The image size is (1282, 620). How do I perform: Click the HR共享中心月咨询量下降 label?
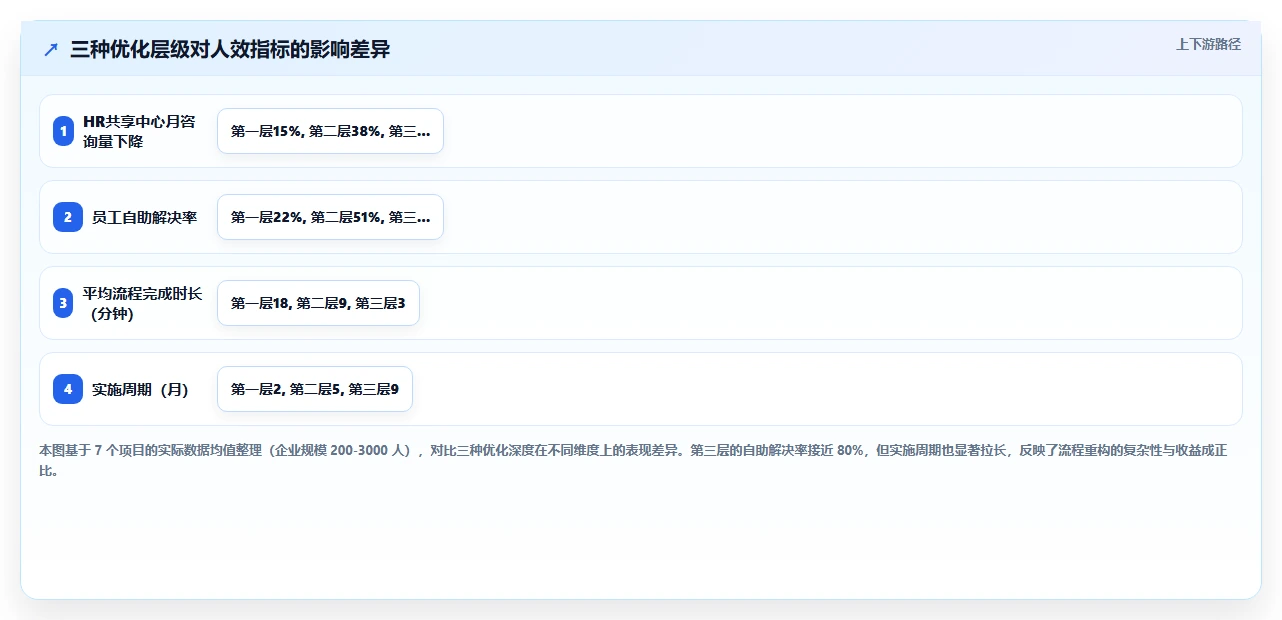141,131
